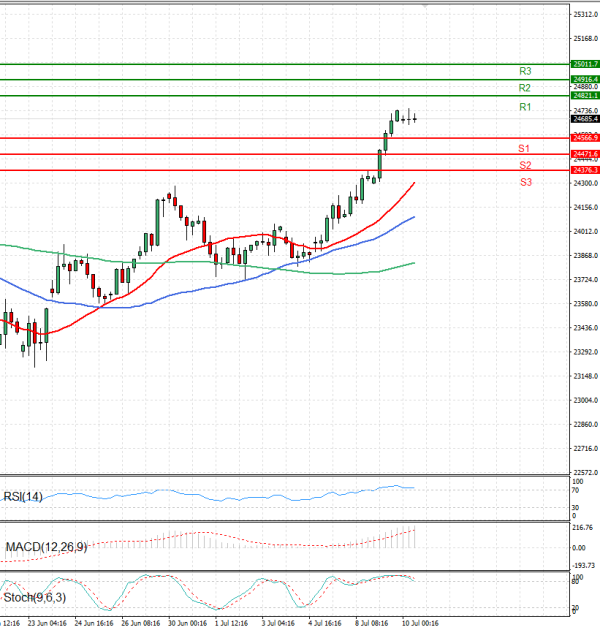Click the 23004.0 price axis value
The height and width of the screenshot is (630, 600).
(x=586, y=401)
